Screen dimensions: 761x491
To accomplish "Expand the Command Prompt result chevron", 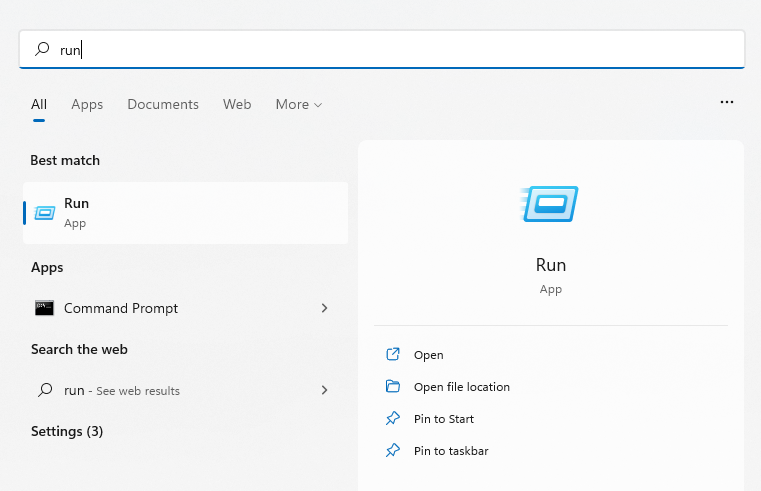I will [x=324, y=308].
